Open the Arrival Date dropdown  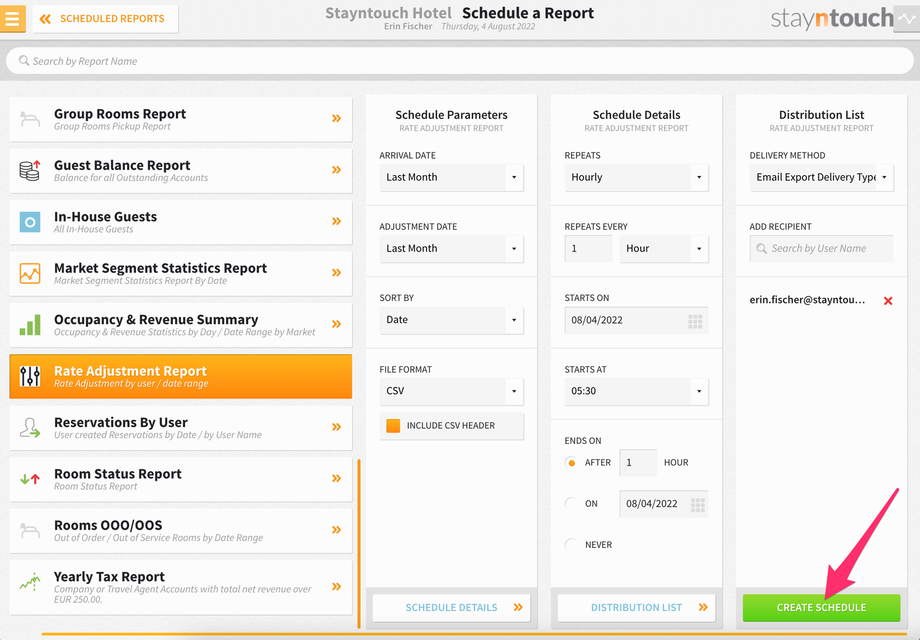click(451, 177)
